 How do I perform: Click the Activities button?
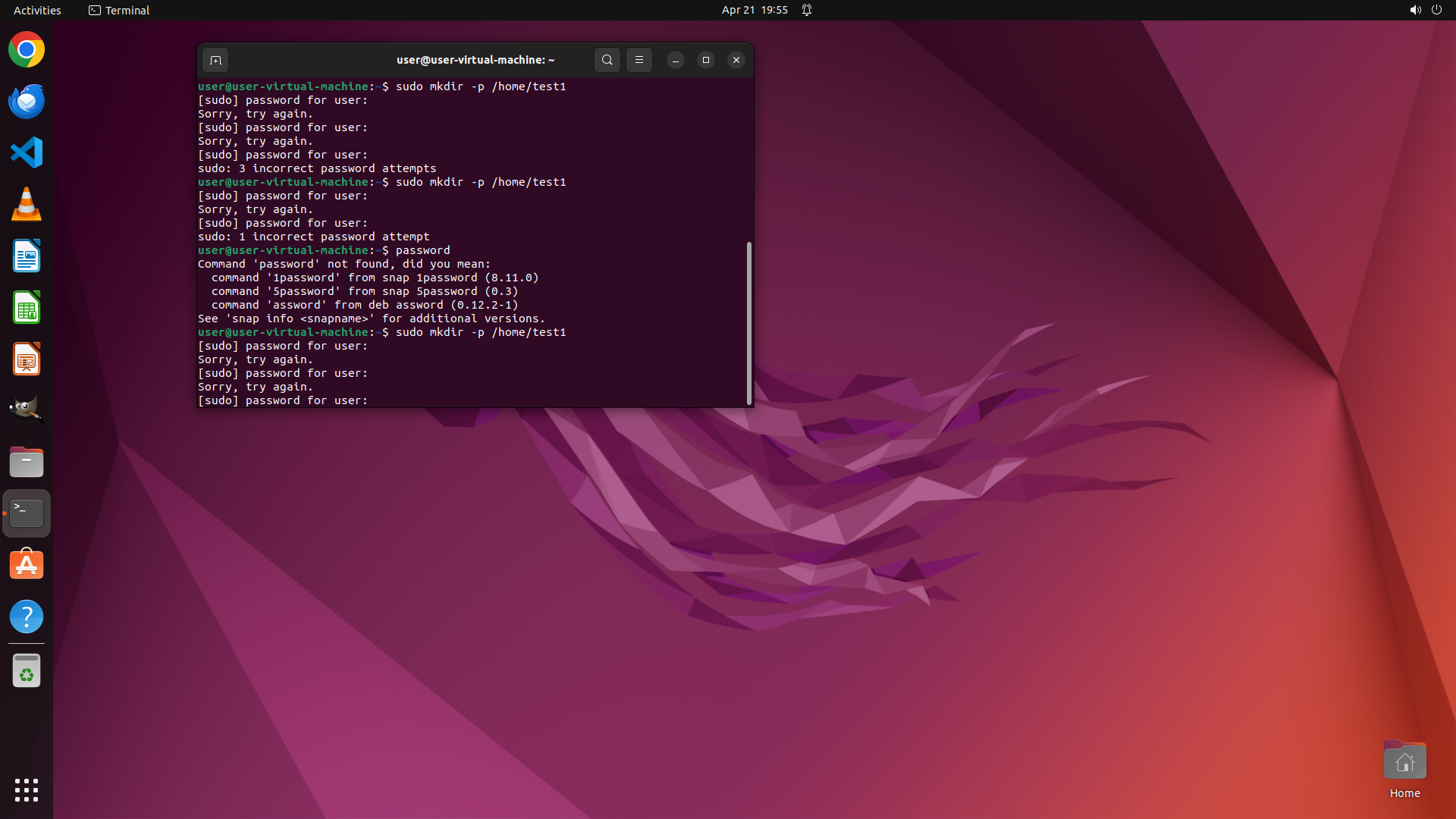coord(37,10)
